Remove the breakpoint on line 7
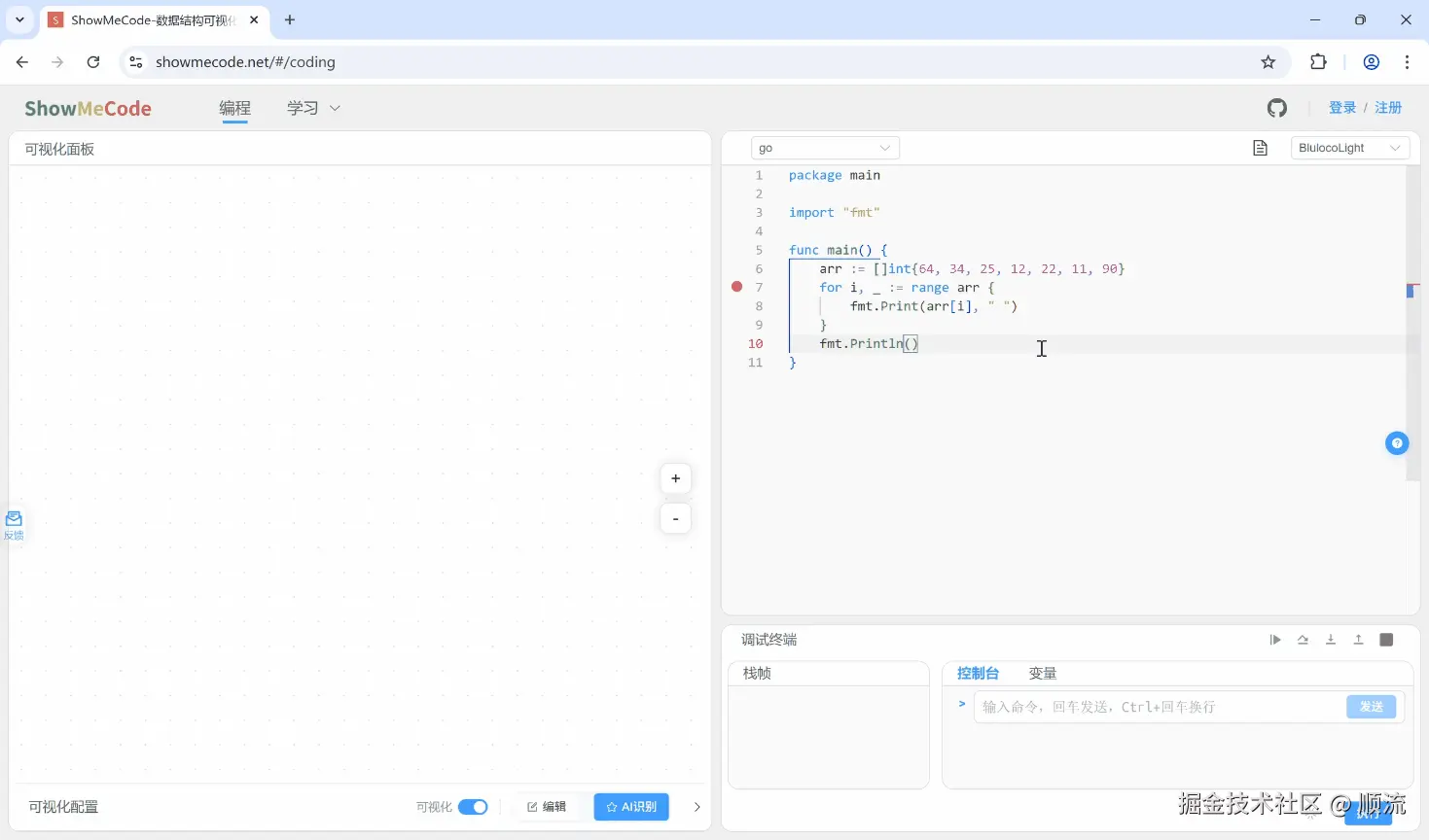 736,287
